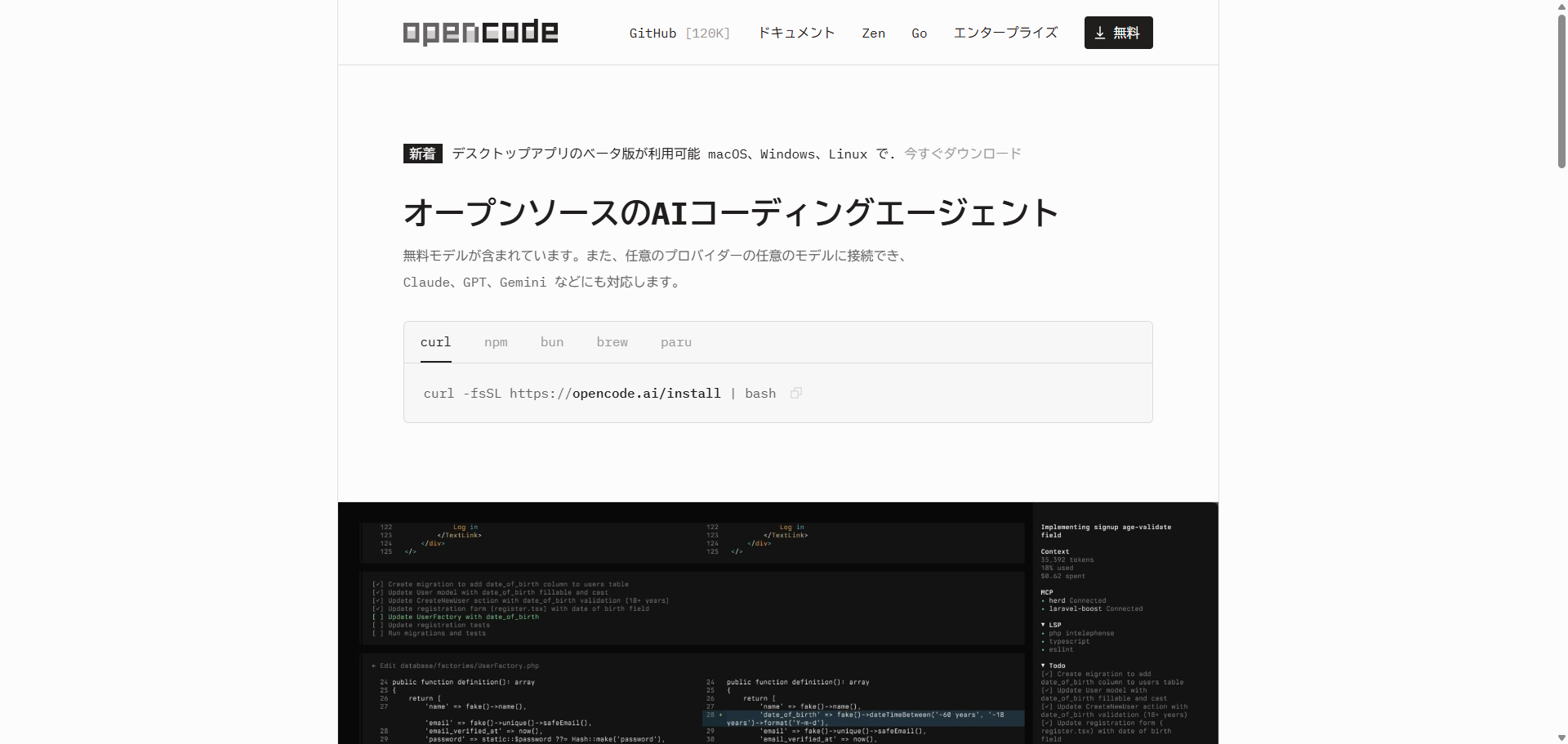1568x744 pixels.
Task: Click the 新着 badge
Action: pyautogui.click(x=422, y=154)
